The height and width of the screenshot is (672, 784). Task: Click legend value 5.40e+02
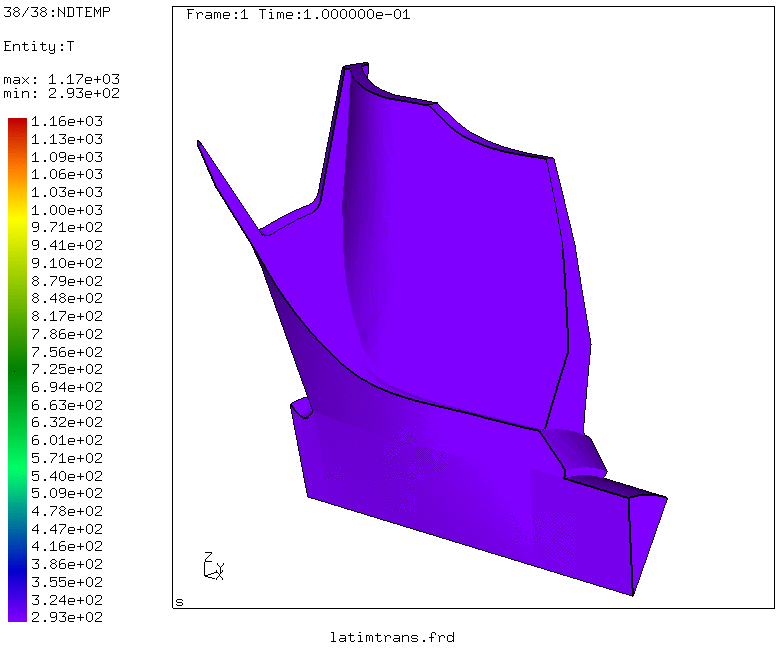pos(67,476)
